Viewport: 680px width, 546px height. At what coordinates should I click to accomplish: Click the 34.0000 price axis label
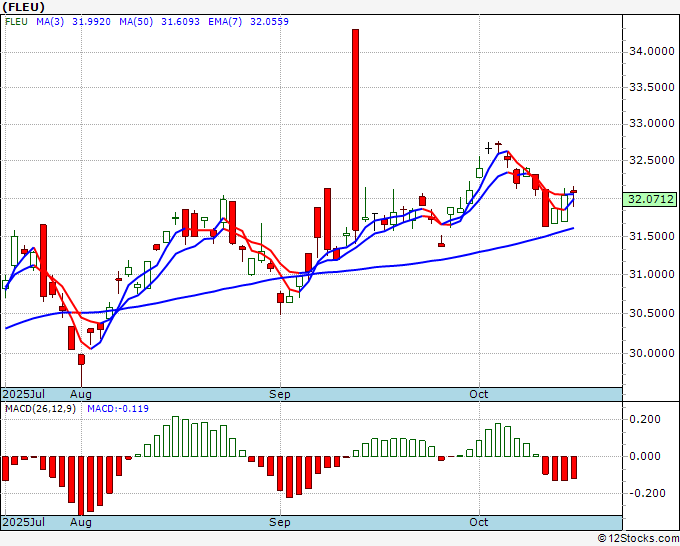652,52
